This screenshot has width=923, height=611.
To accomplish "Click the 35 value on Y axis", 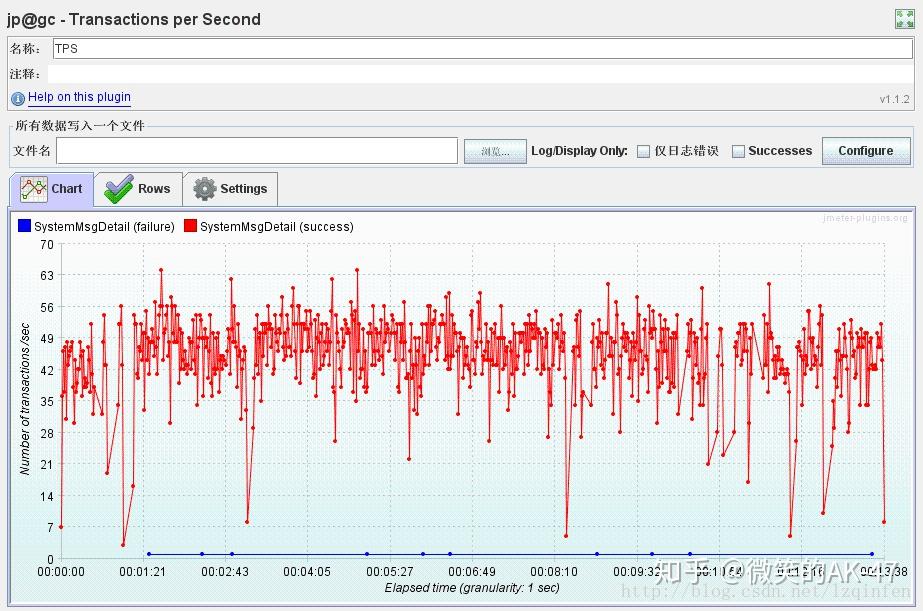I will [47, 401].
